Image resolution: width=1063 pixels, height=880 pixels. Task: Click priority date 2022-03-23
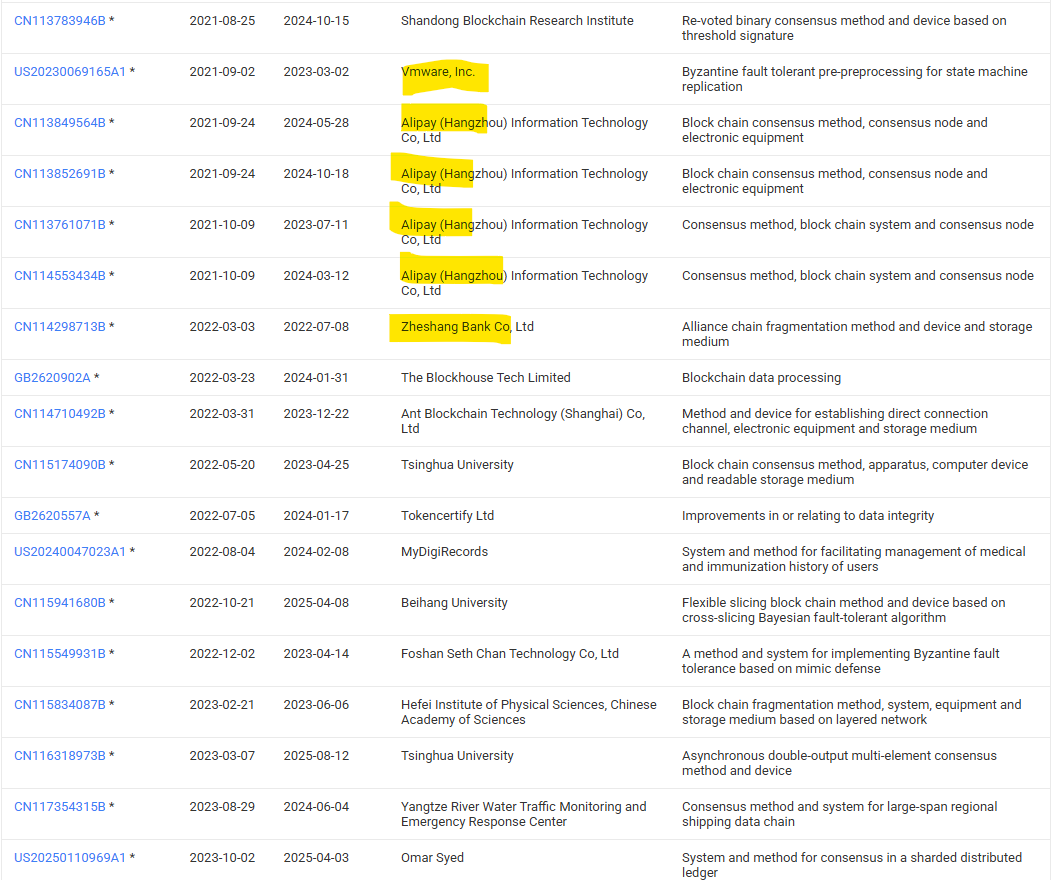click(222, 378)
